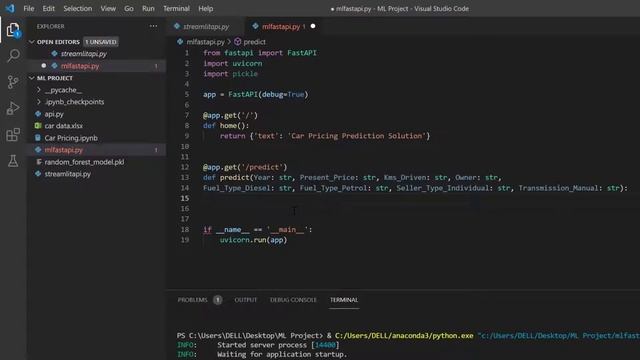Open the View menu
640x360 pixels.
coord(108,9)
